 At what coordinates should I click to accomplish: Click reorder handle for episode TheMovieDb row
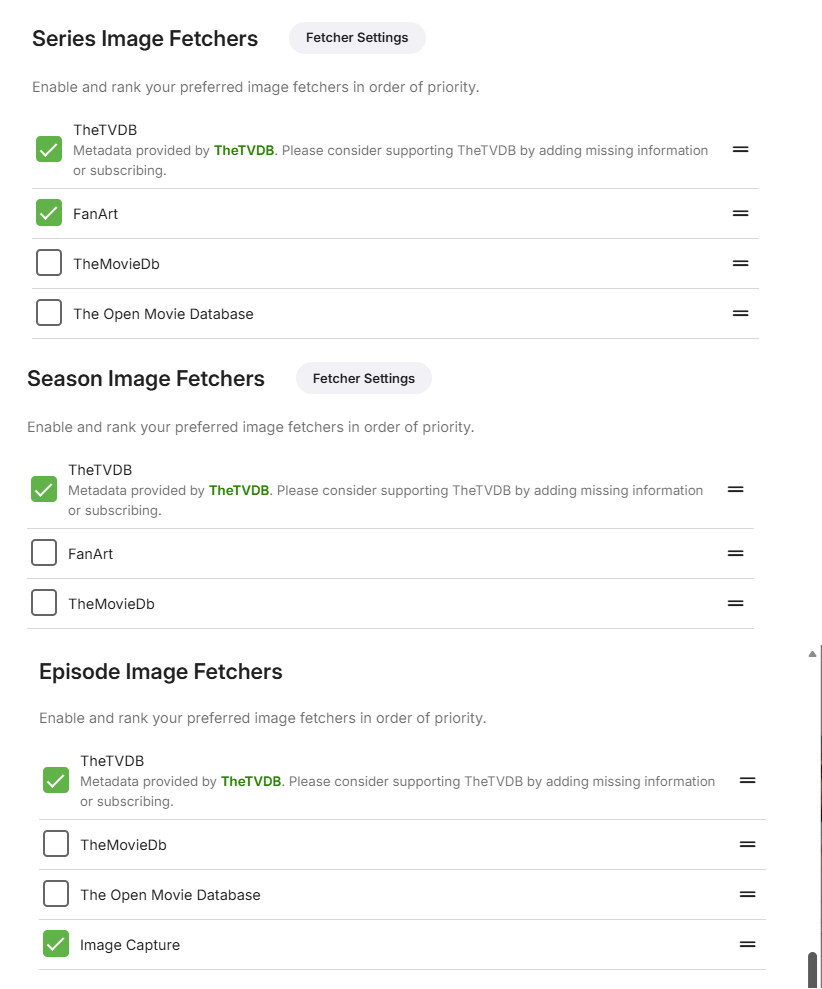tap(747, 845)
